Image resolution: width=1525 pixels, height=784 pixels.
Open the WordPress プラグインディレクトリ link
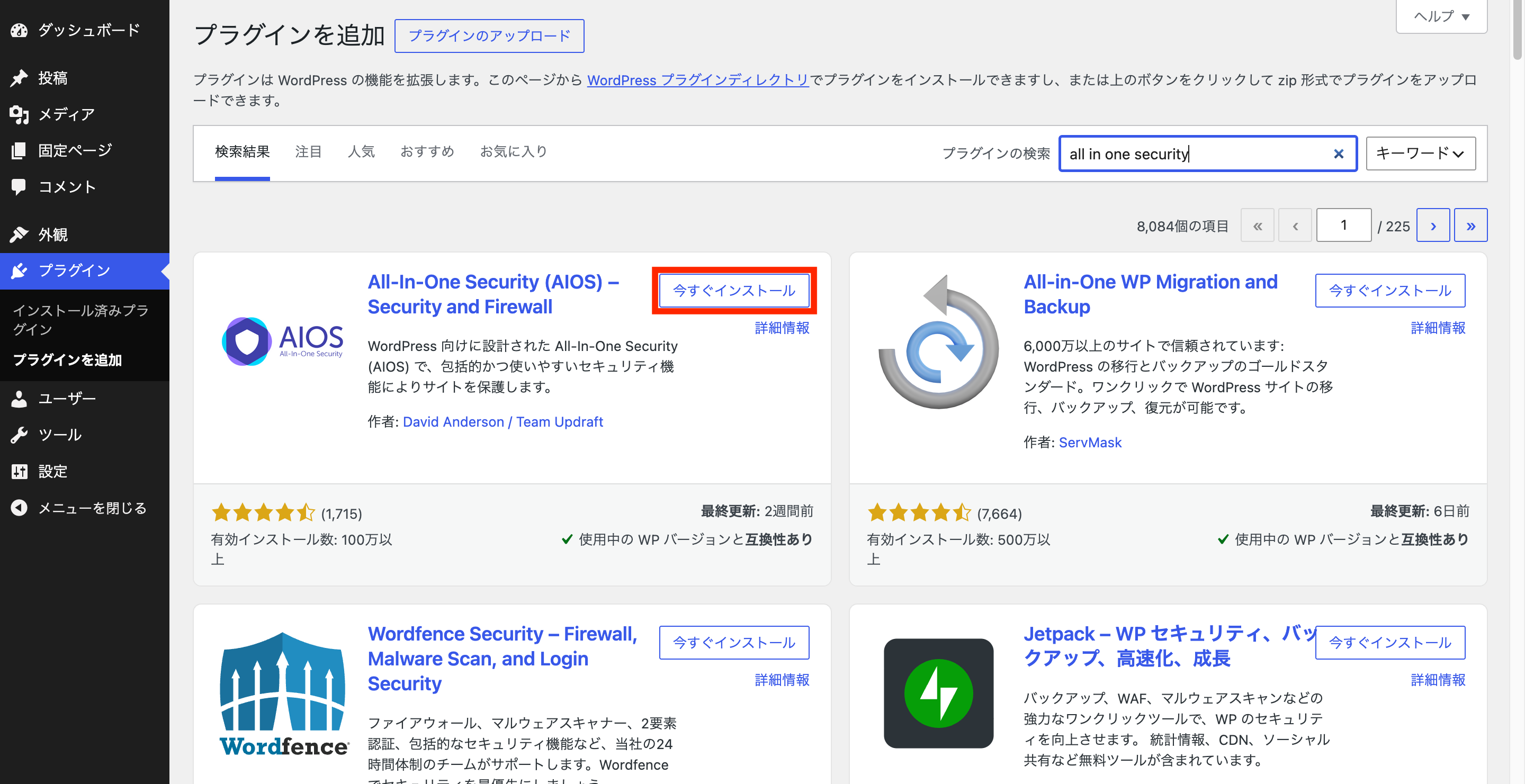coord(697,80)
